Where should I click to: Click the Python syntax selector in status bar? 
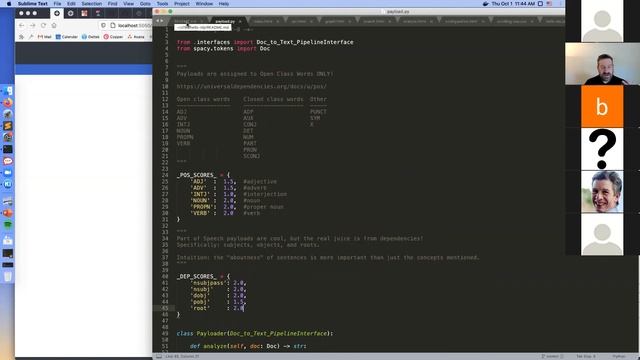[619, 356]
